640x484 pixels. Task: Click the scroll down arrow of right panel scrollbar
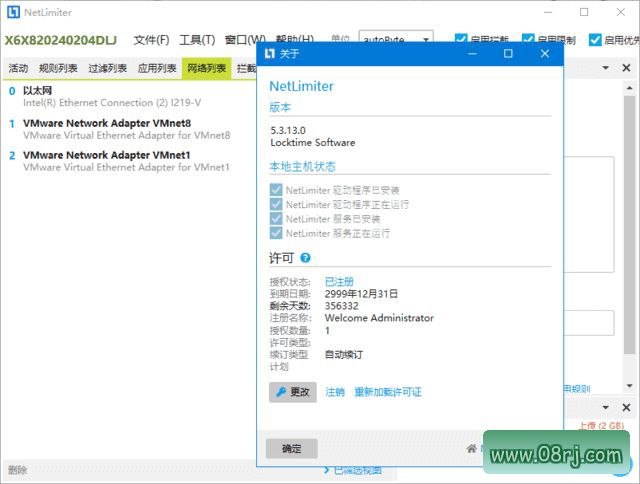[629, 386]
